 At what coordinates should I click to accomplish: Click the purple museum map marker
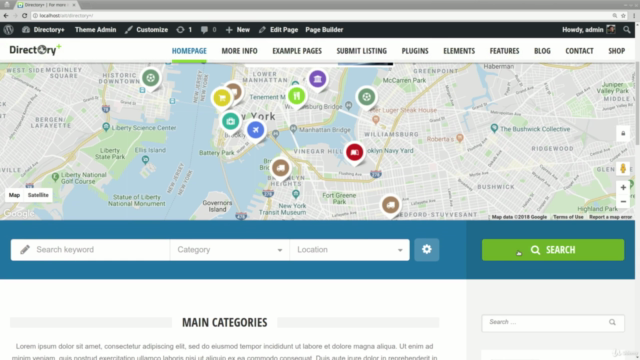coord(318,79)
